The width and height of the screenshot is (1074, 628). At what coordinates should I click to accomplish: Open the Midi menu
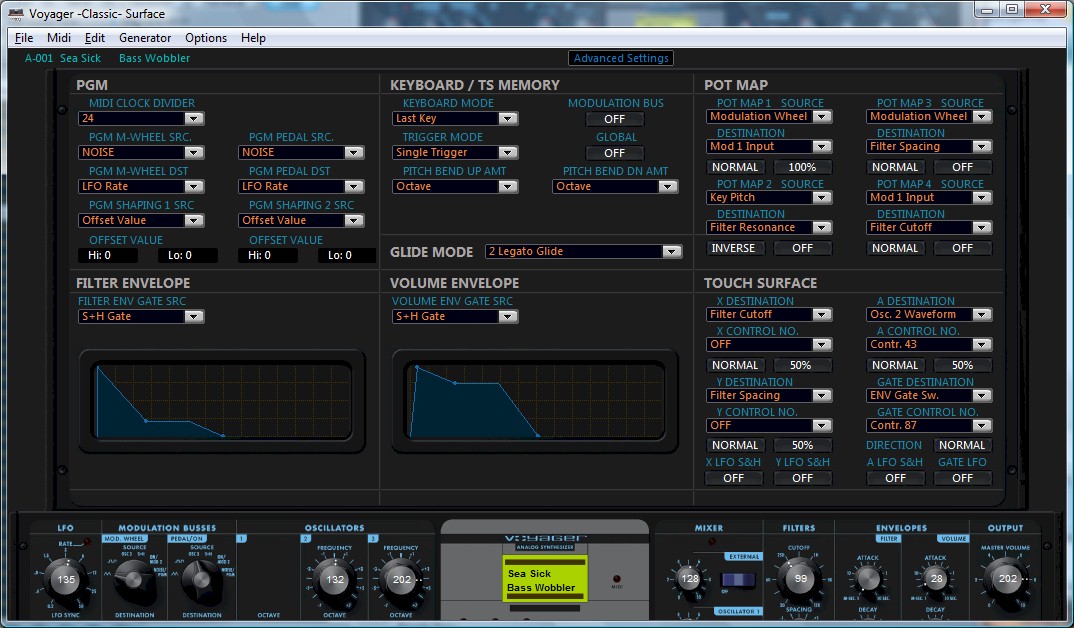pos(59,38)
